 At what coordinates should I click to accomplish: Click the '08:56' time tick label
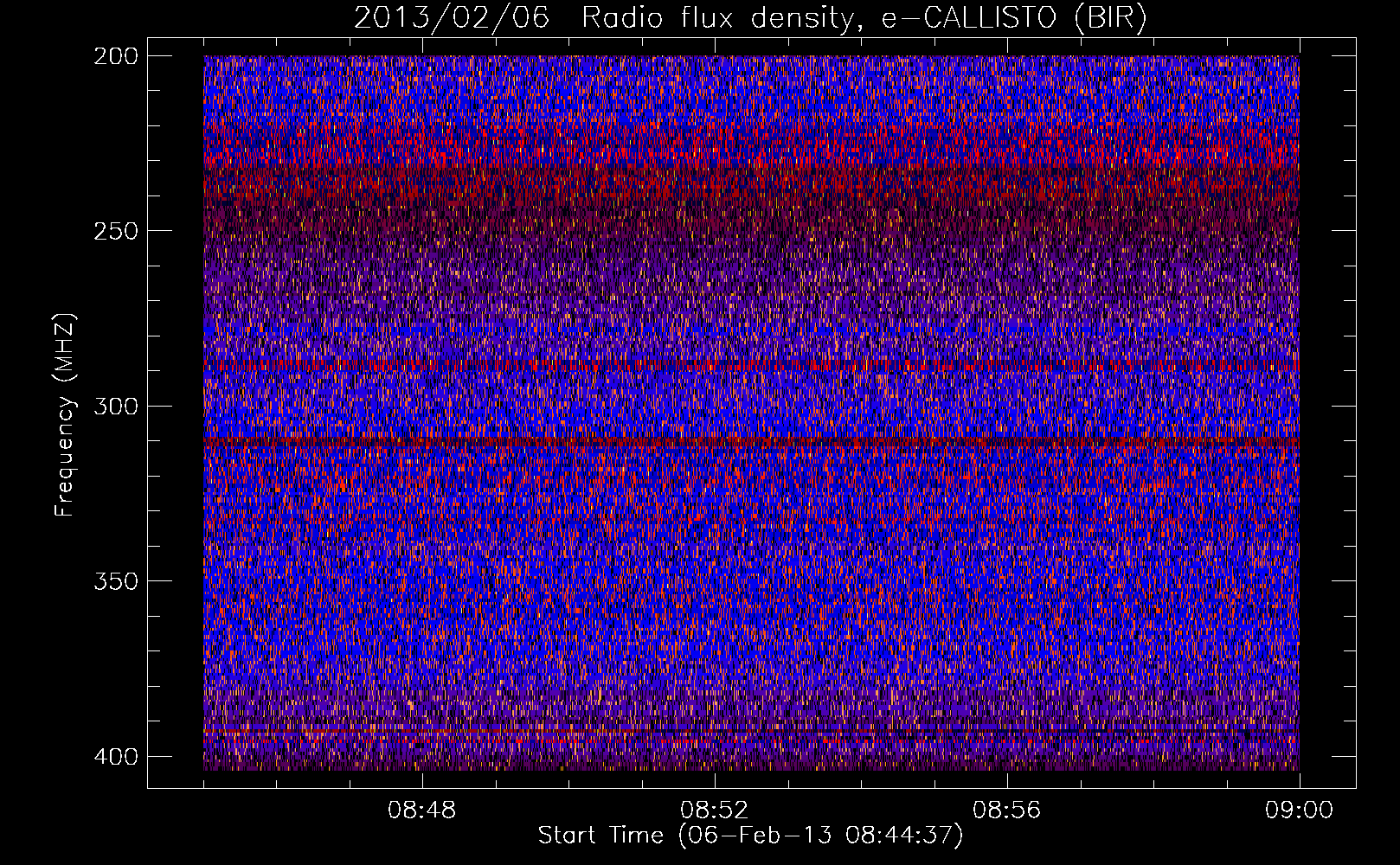pyautogui.click(x=1007, y=811)
